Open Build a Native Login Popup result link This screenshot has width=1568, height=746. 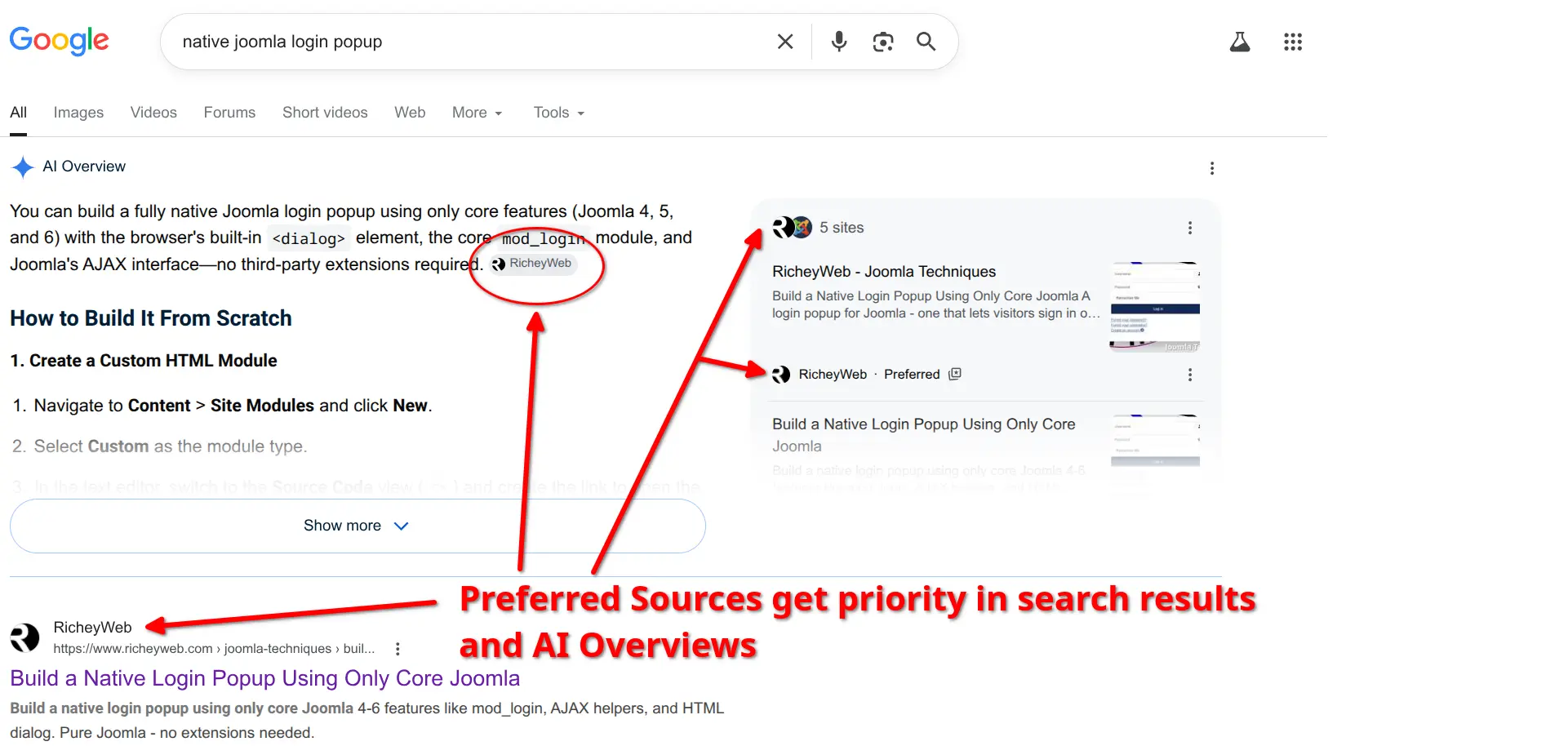tap(264, 678)
